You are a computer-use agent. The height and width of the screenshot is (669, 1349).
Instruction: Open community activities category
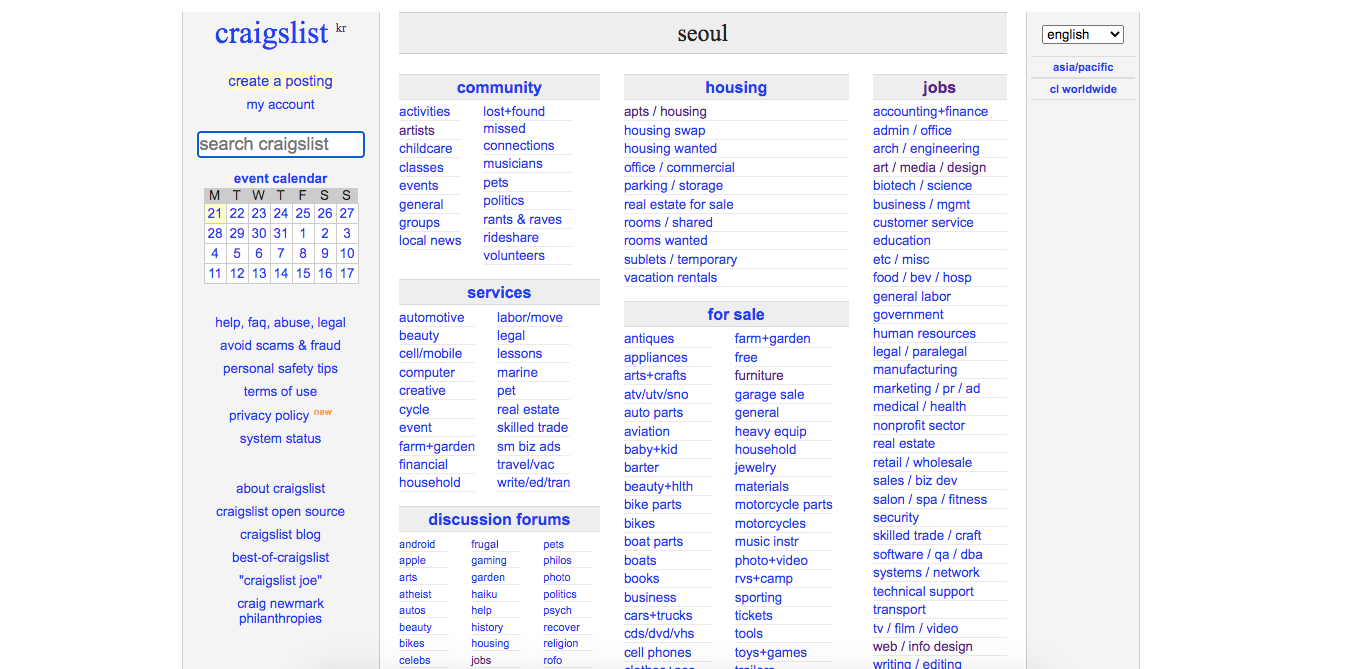(x=424, y=111)
